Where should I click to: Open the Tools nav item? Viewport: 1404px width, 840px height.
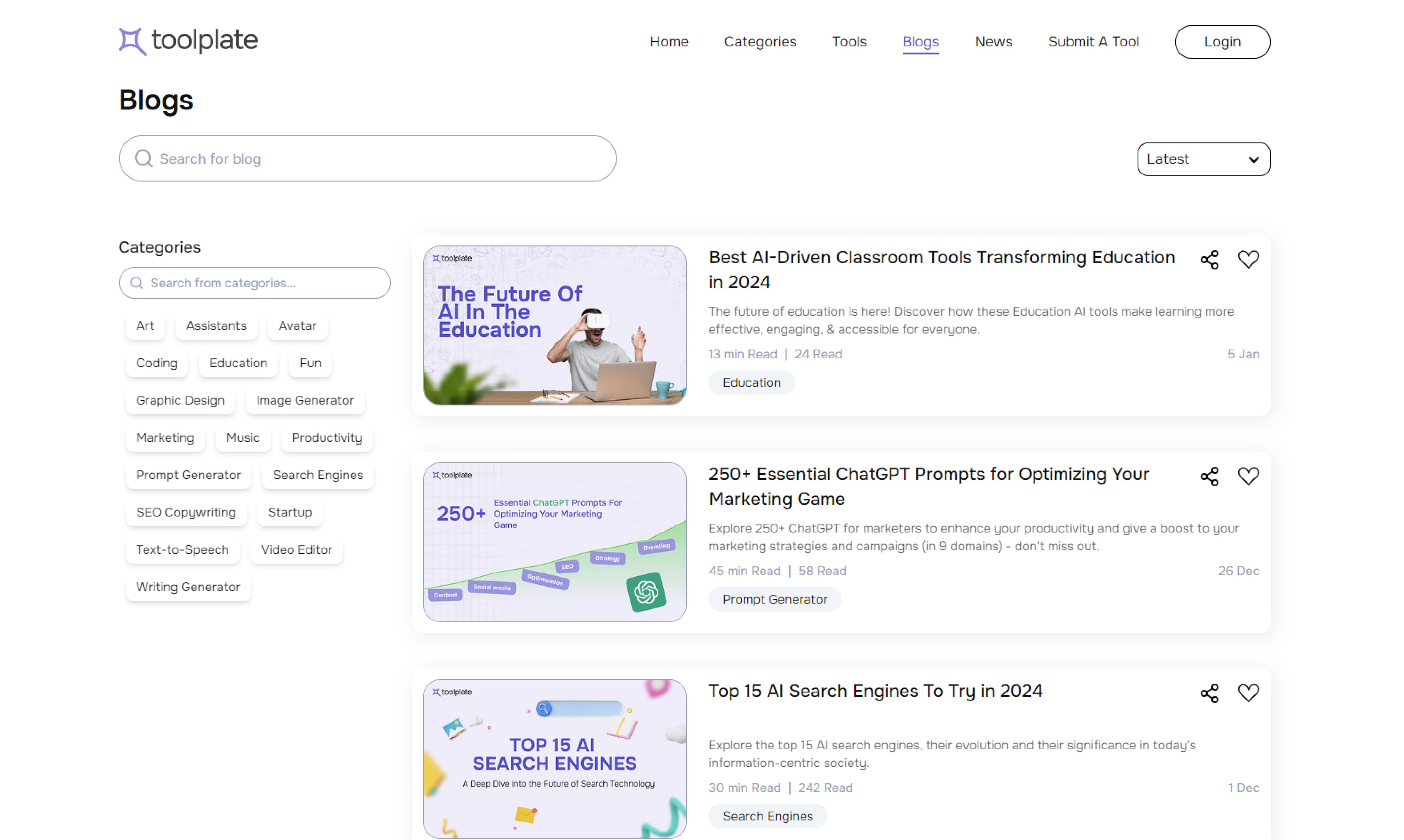coord(849,41)
